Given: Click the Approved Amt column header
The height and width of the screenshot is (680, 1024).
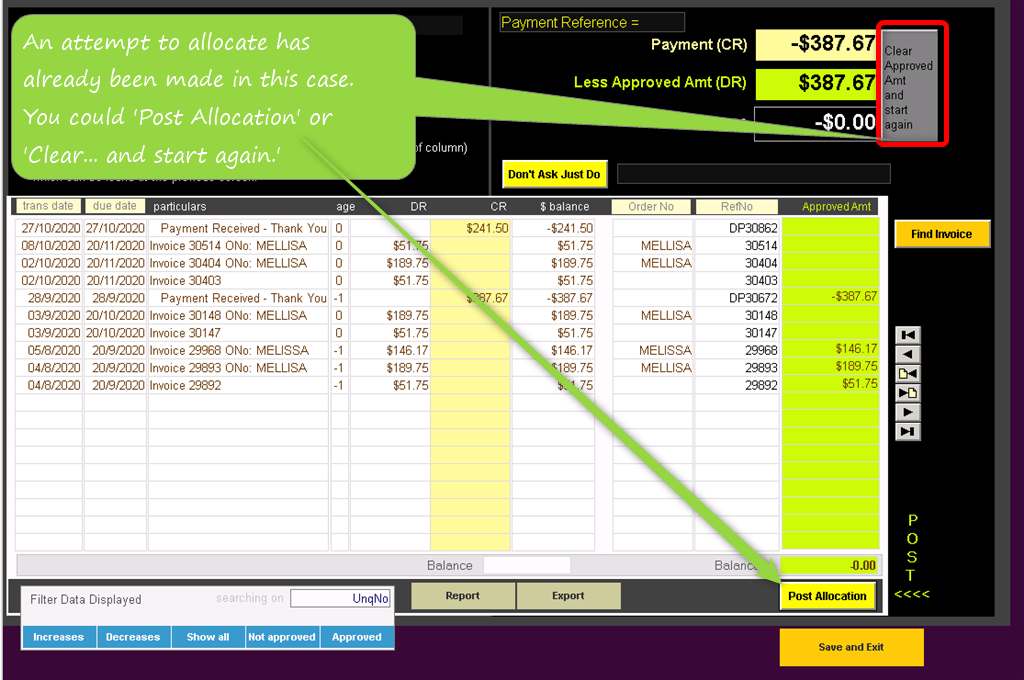Looking at the screenshot, I should pos(837,206).
